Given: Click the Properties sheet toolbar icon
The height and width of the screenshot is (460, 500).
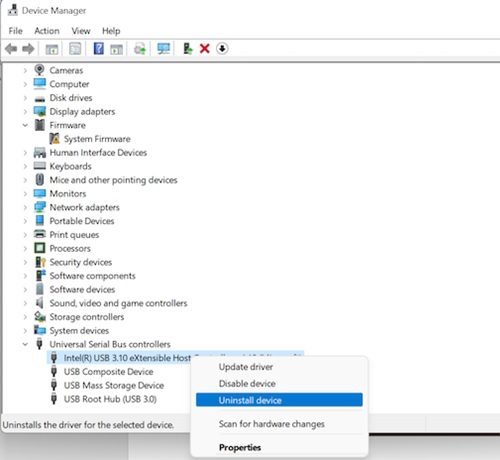Looking at the screenshot, I should click(x=75, y=49).
